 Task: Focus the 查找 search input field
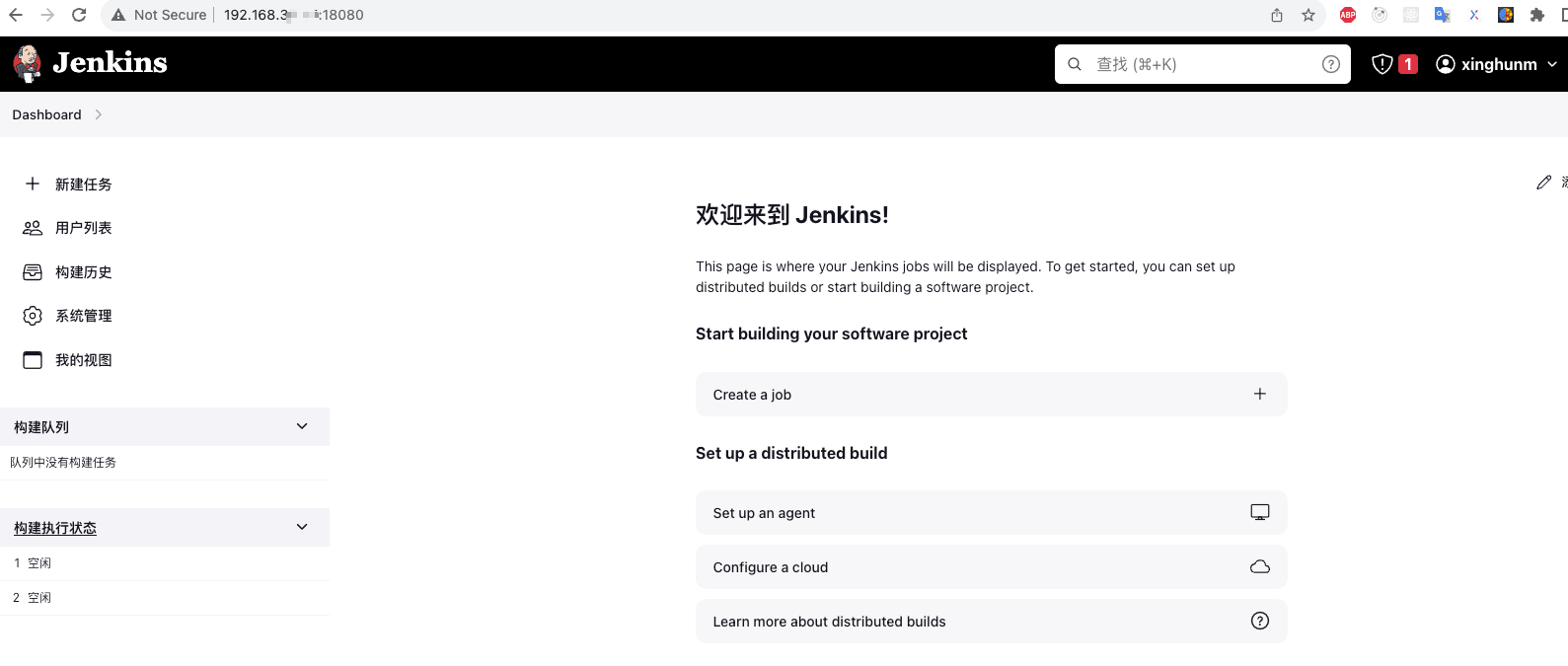[x=1203, y=64]
